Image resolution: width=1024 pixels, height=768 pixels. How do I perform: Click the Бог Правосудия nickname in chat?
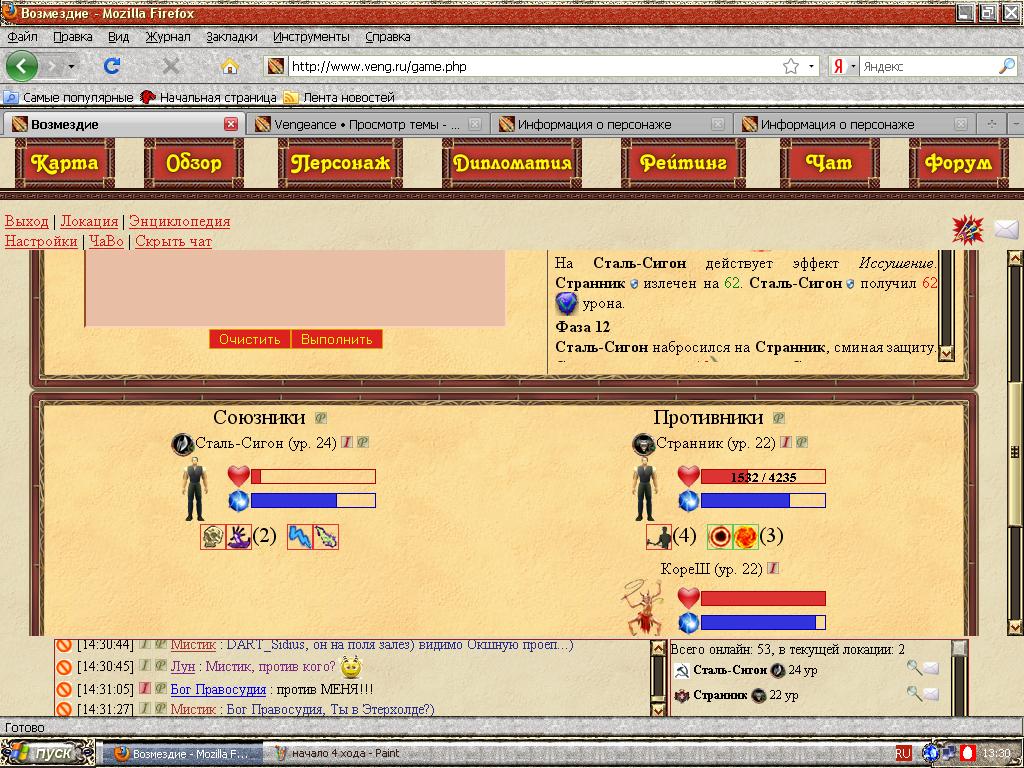(218, 689)
